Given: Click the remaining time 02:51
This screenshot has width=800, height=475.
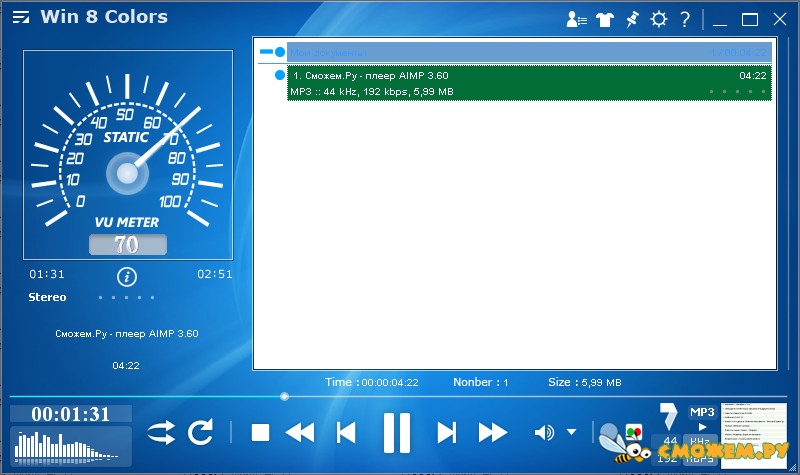Looking at the screenshot, I should click(x=214, y=274).
